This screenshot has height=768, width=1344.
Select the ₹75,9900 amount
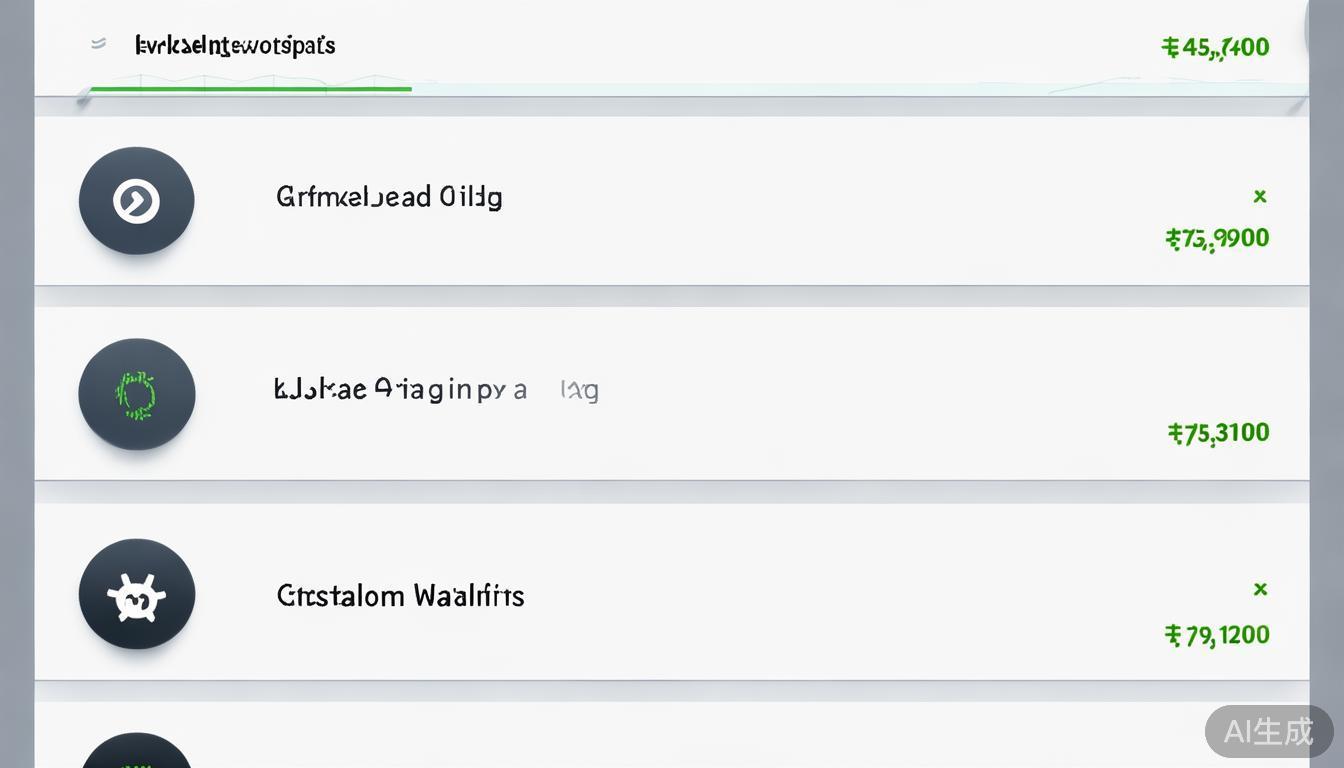1217,238
